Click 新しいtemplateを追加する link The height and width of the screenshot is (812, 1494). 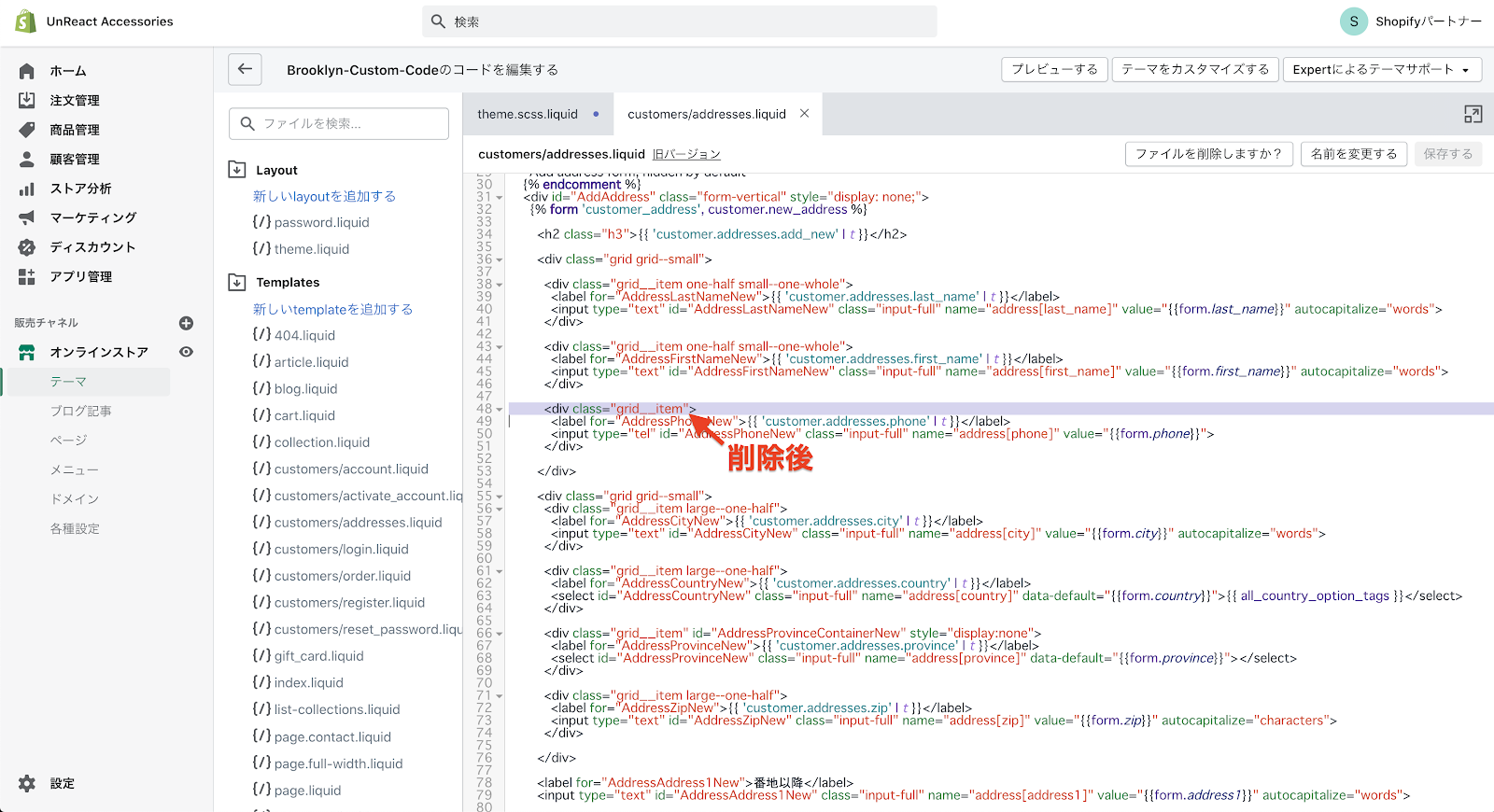coord(332,309)
